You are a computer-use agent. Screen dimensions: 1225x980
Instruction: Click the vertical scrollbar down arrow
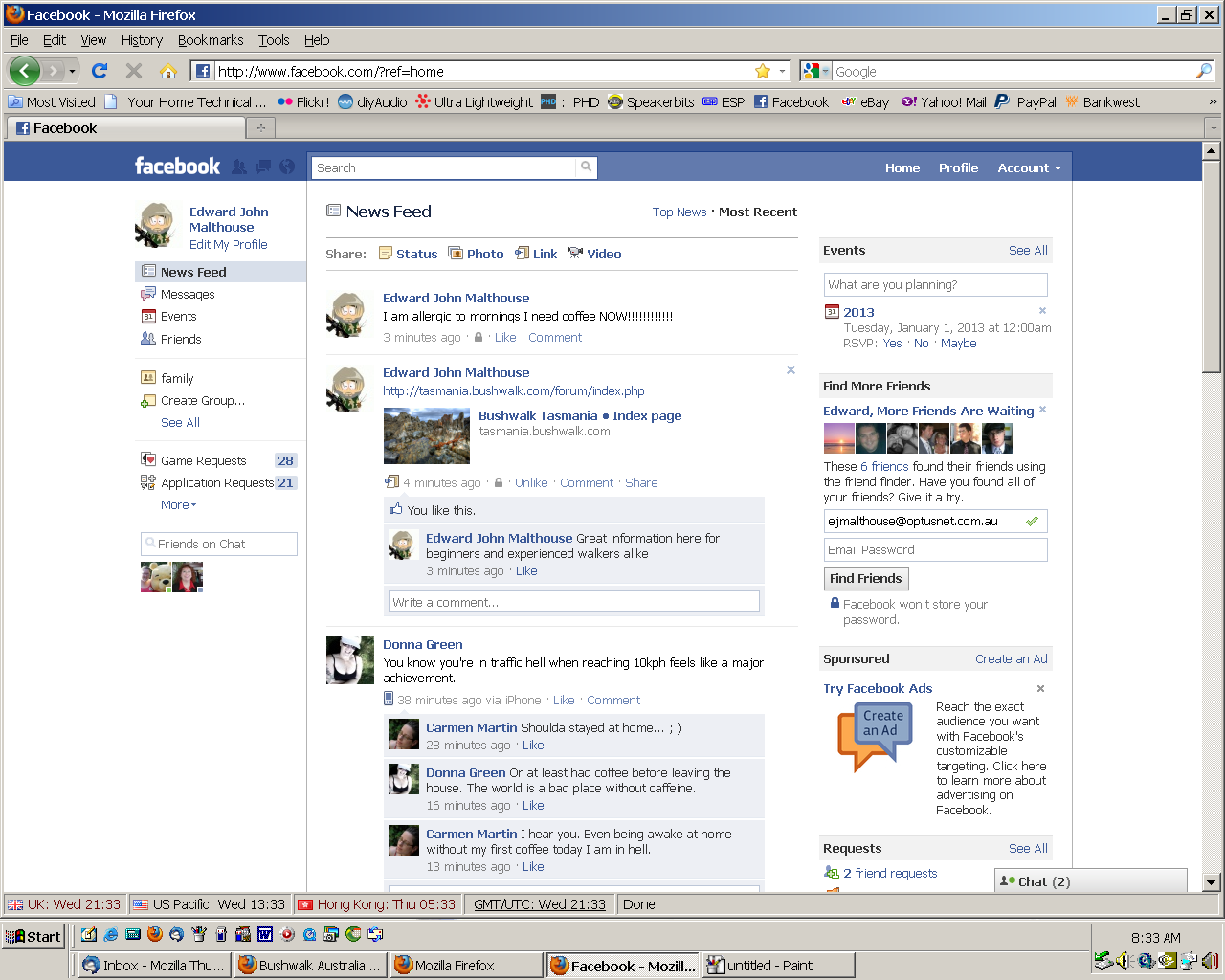[x=1212, y=883]
